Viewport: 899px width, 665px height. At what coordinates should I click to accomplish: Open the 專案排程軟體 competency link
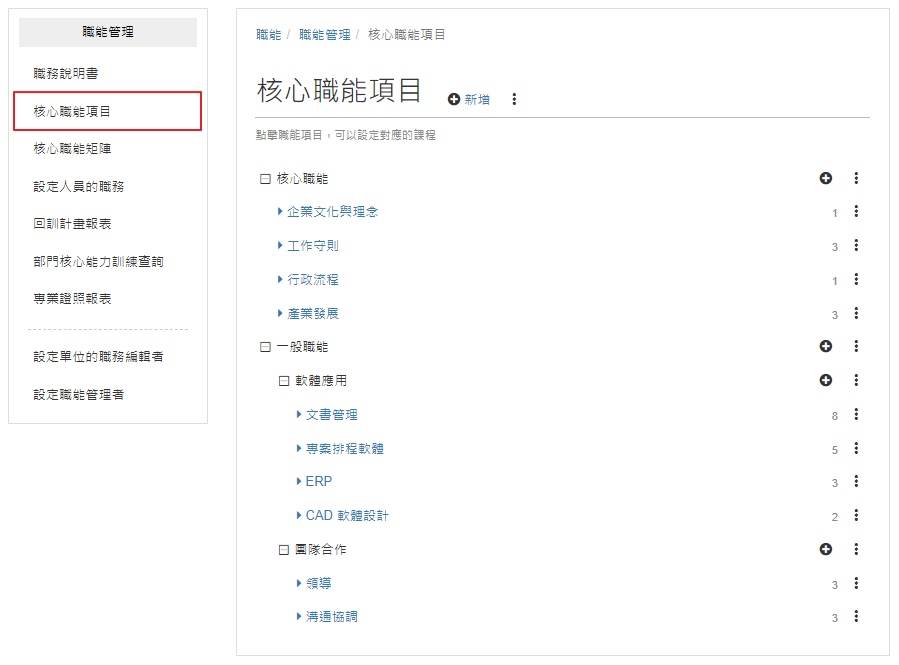[x=345, y=449]
